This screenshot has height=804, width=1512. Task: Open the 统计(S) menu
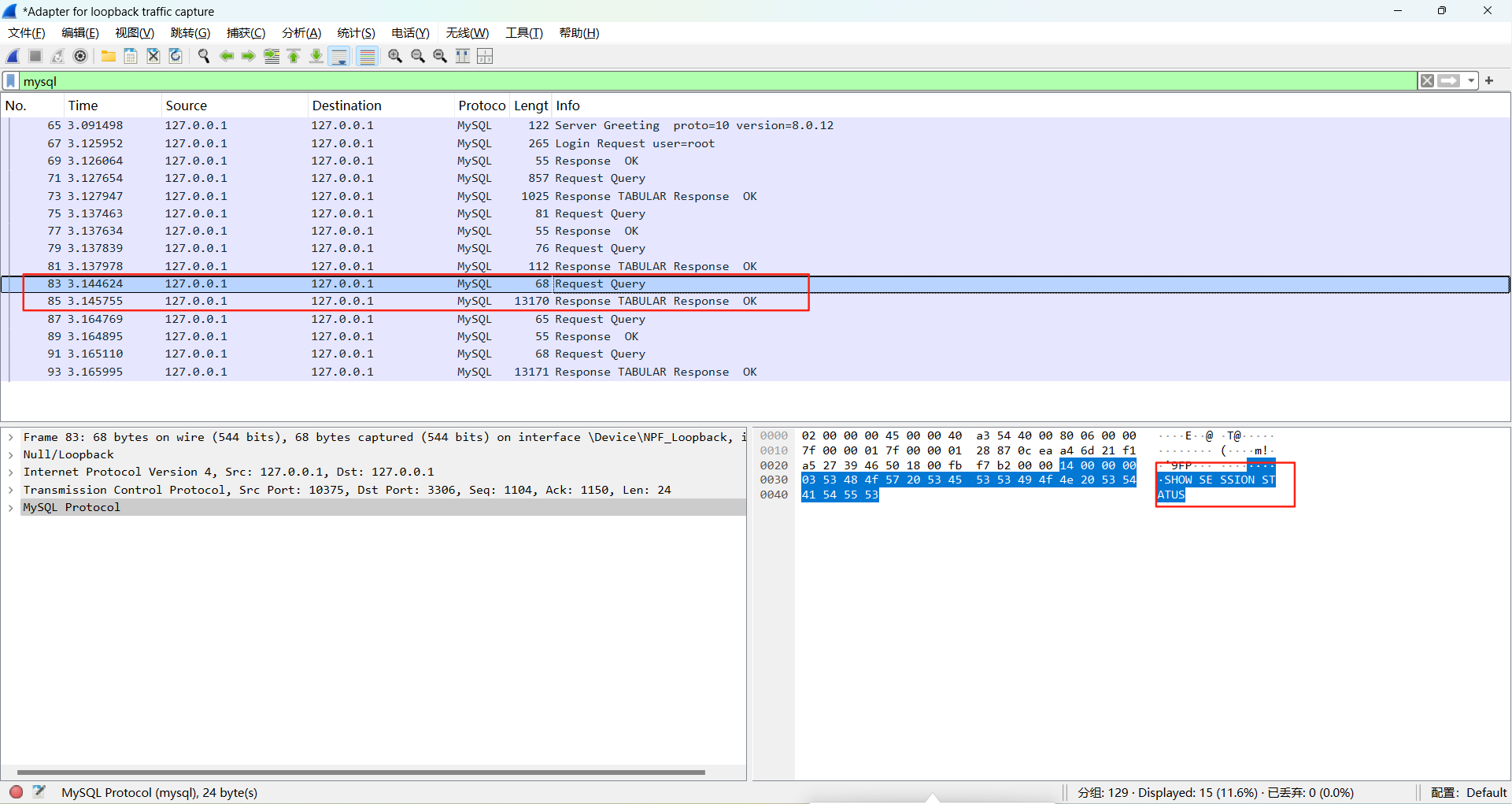click(x=356, y=32)
